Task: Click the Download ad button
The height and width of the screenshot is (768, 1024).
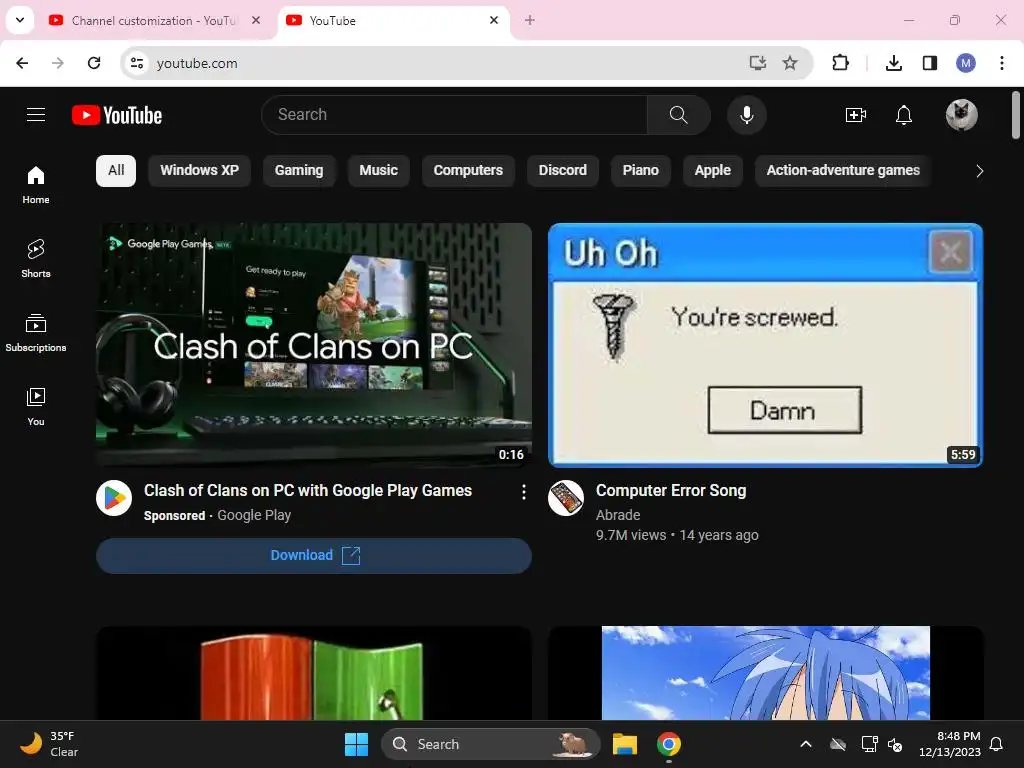Action: coord(313,556)
